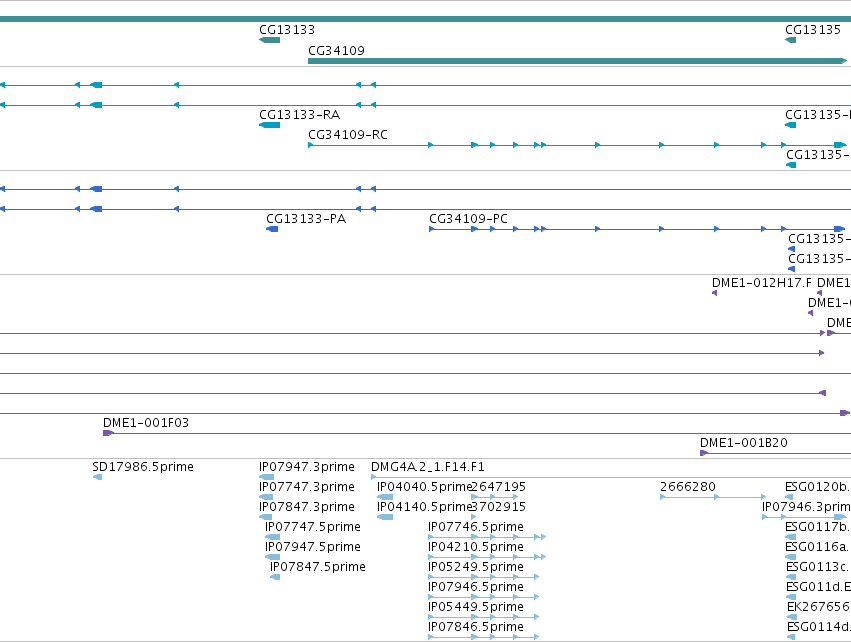Select the IP05449.5prime EST
The width and height of the screenshot is (851, 642).
[x=484, y=617]
